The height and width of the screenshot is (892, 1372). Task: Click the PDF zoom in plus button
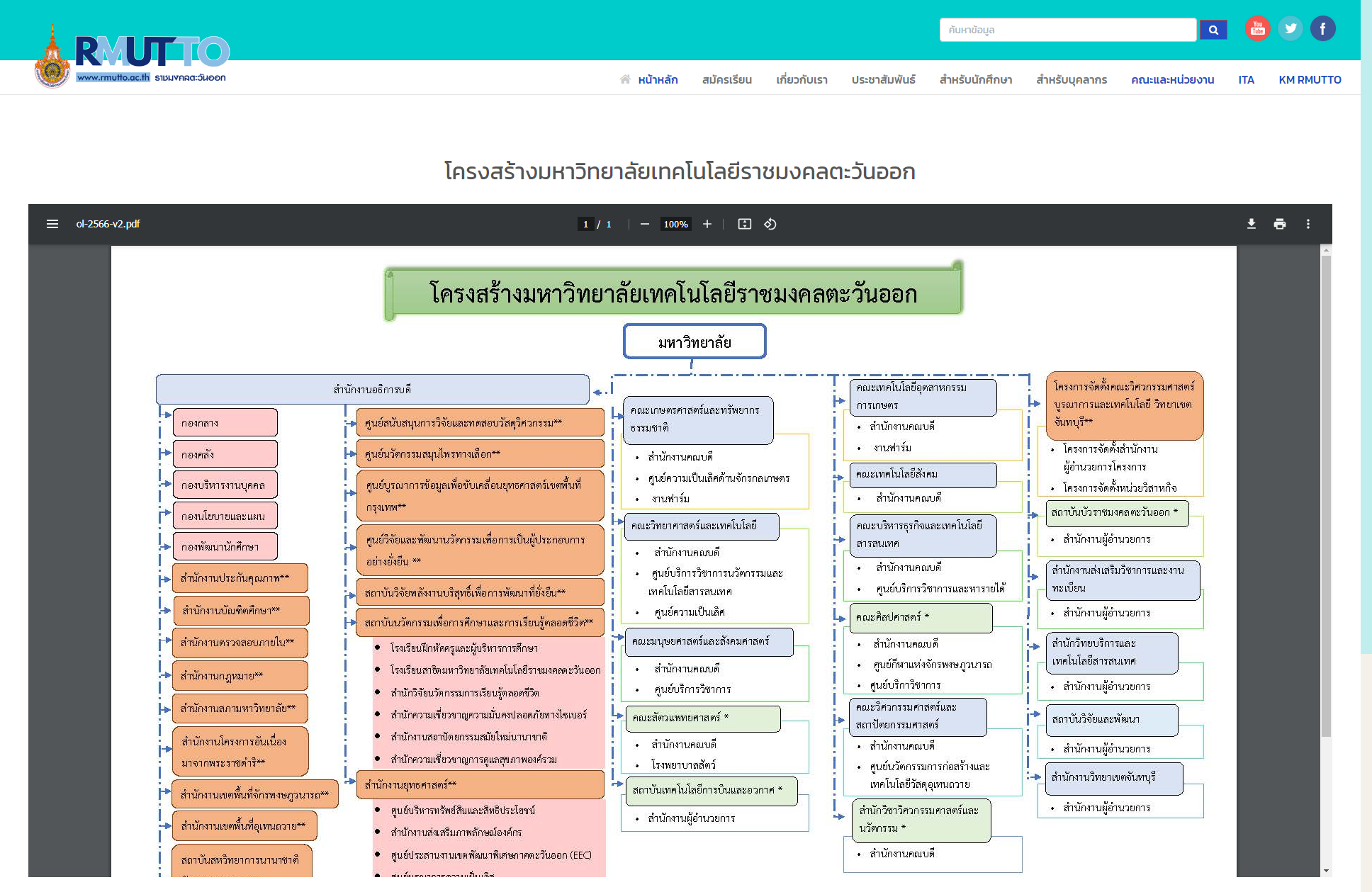pos(707,224)
